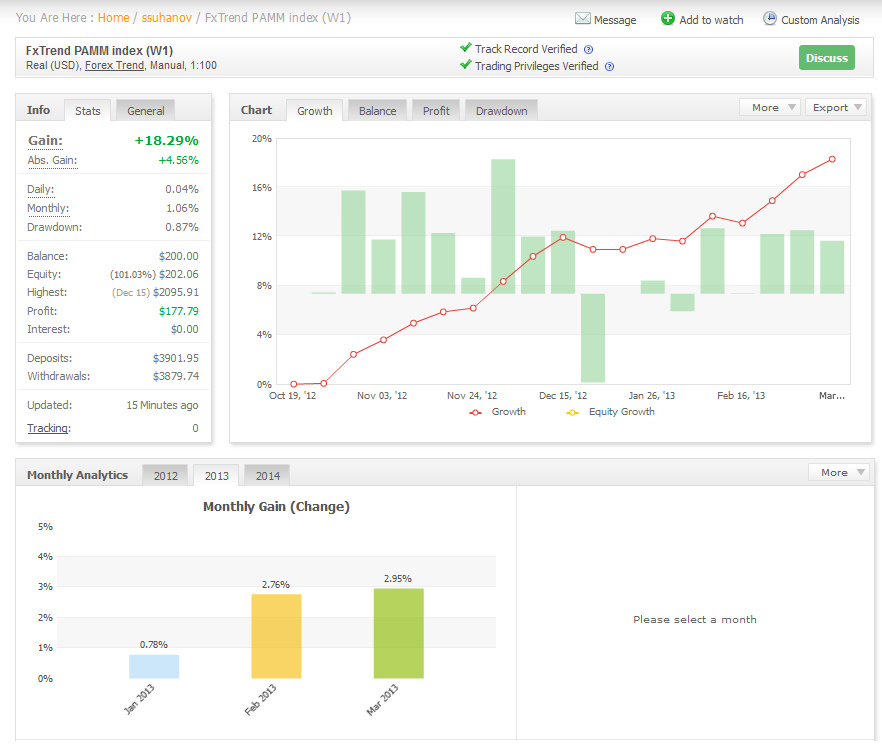Toggle the Equity Growth series in legend
The height and width of the screenshot is (749, 882).
coord(610,412)
